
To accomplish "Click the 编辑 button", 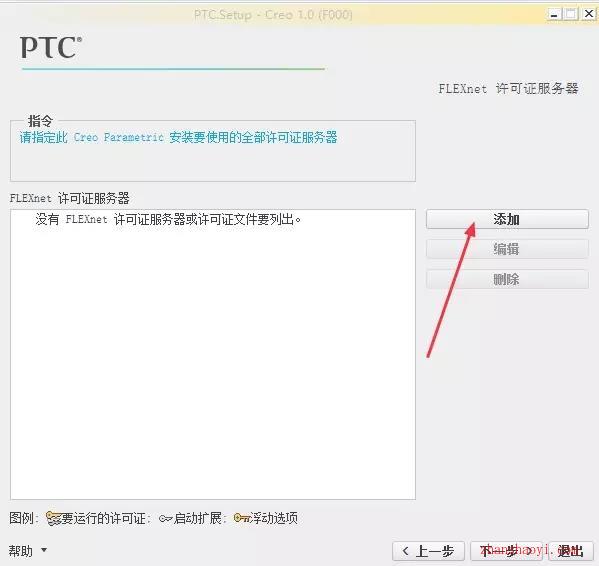I will click(x=507, y=249).
